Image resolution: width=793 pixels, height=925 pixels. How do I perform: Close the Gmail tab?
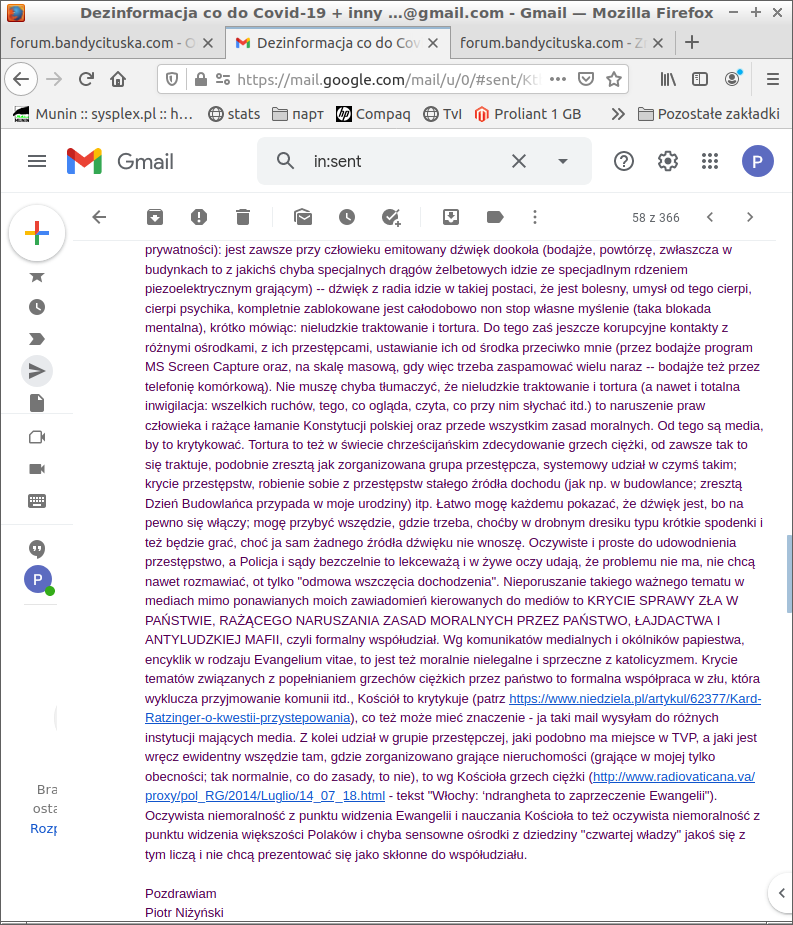(432, 43)
